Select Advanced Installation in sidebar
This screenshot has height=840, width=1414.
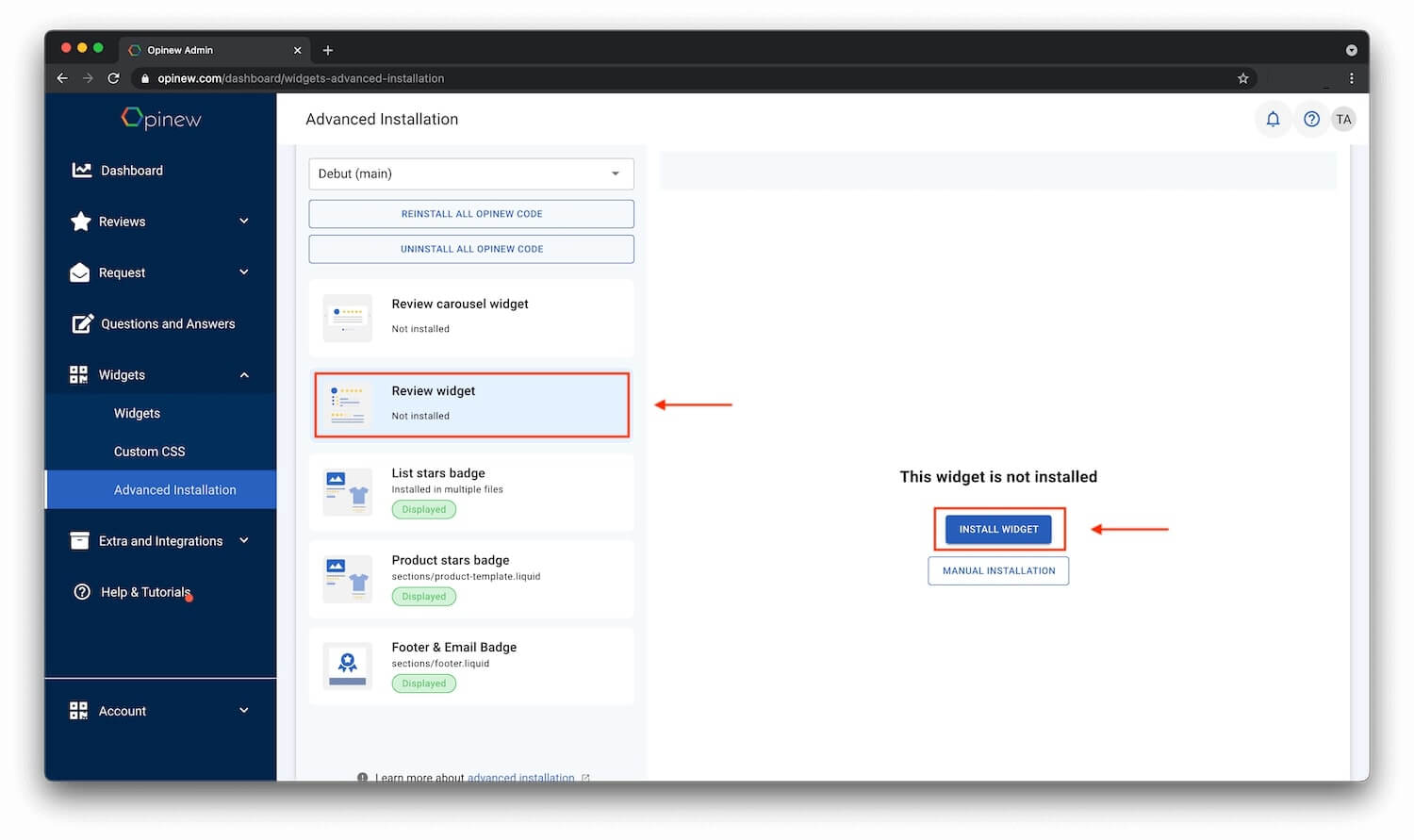pyautogui.click(x=161, y=490)
